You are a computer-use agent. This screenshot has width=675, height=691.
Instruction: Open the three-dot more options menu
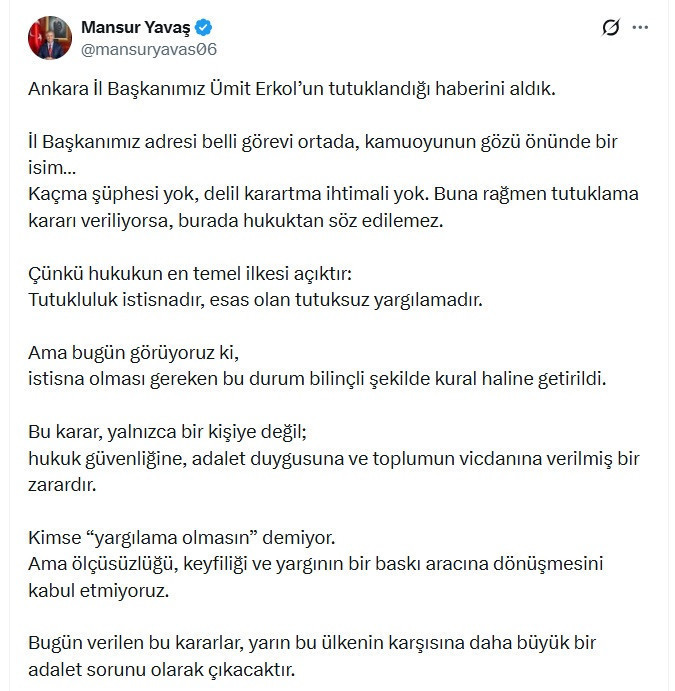click(641, 28)
